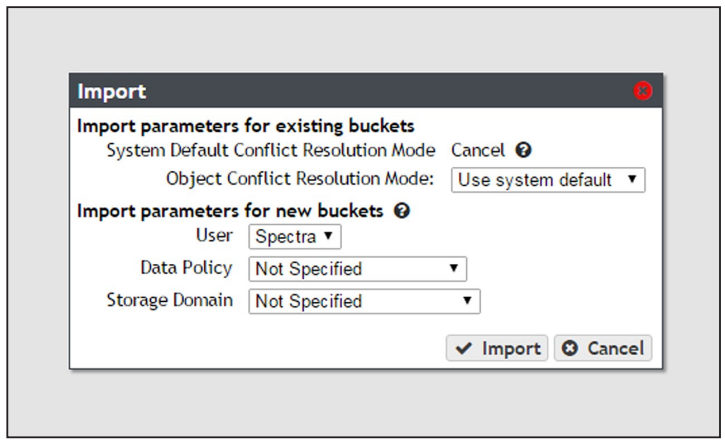Click 'Import parameters for existing buckets' heading
The image size is (725, 445).
246,126
